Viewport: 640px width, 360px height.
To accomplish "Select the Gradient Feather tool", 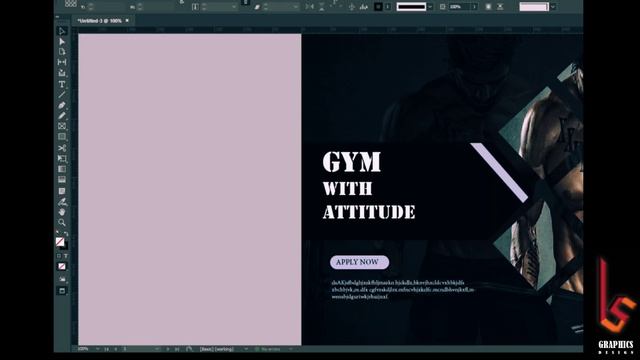I will click(62, 180).
